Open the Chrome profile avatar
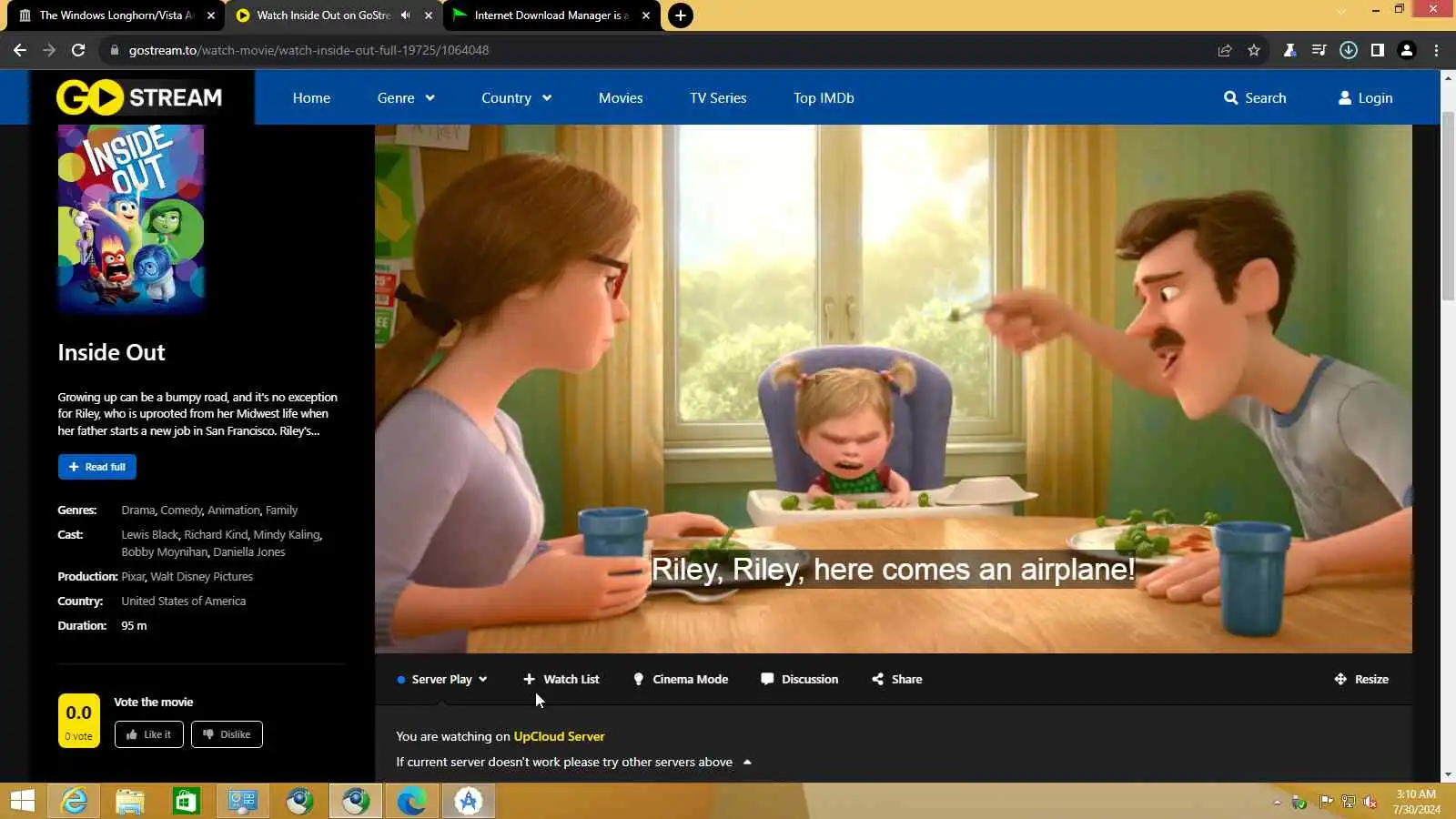Viewport: 1456px width, 819px height. (x=1407, y=50)
